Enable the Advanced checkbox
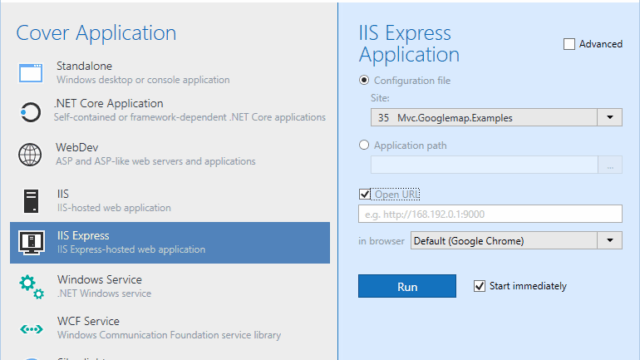 tap(569, 44)
